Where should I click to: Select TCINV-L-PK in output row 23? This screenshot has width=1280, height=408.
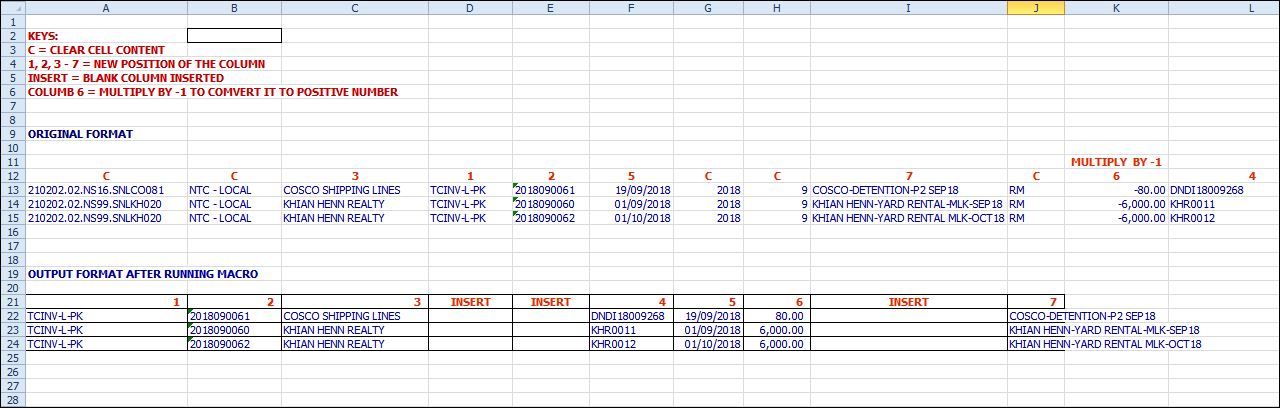tap(106, 330)
